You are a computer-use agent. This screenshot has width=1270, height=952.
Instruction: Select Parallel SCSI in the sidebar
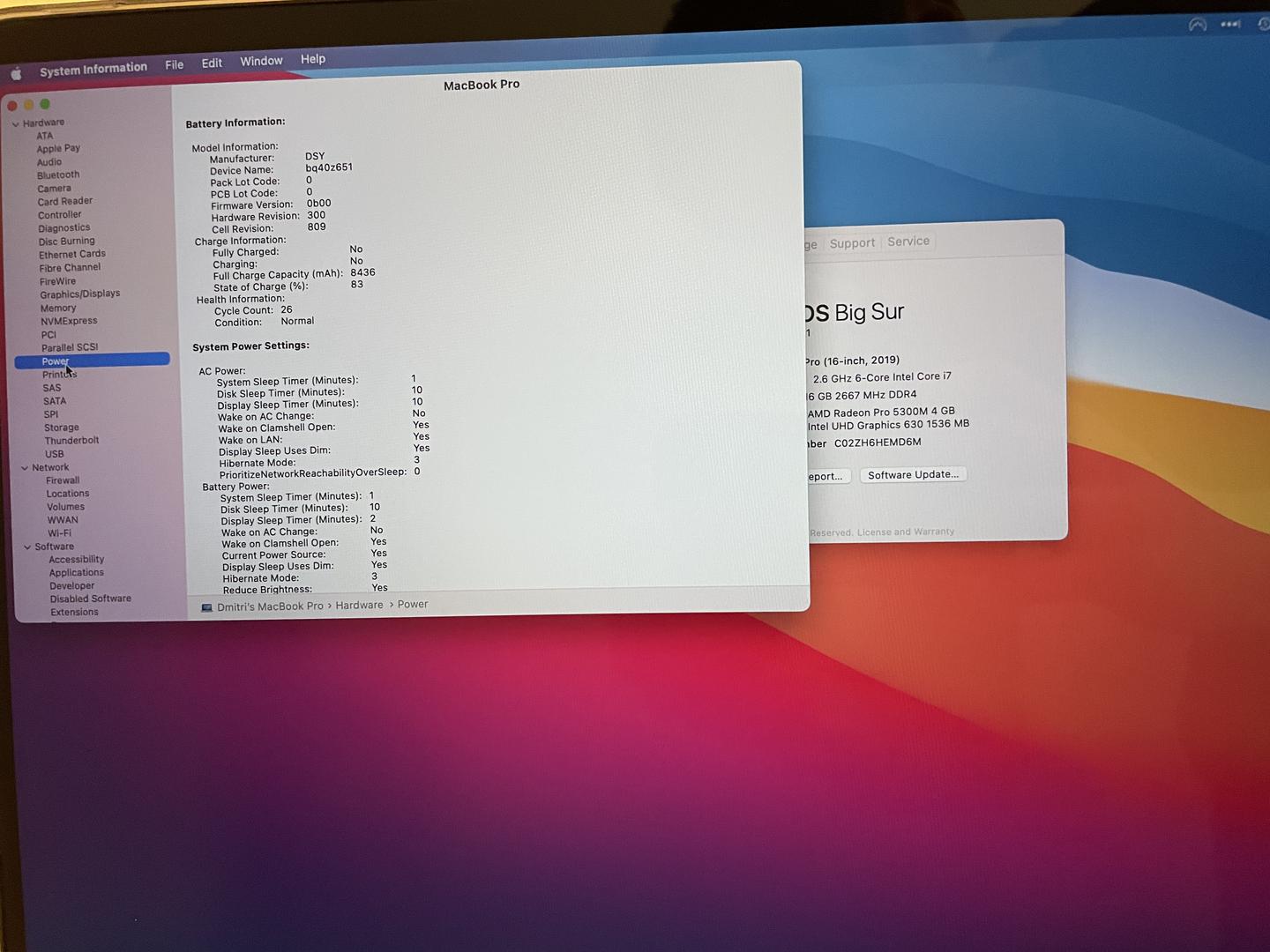[x=70, y=347]
